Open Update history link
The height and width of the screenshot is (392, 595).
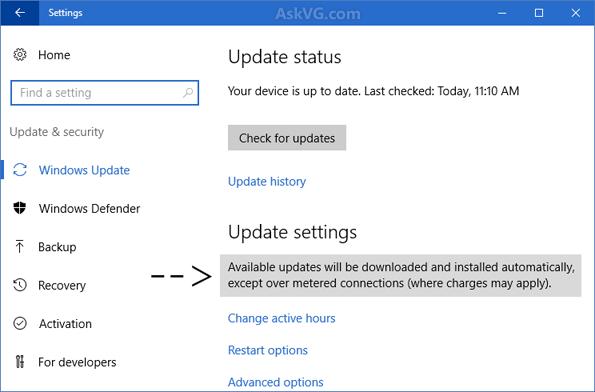click(267, 181)
